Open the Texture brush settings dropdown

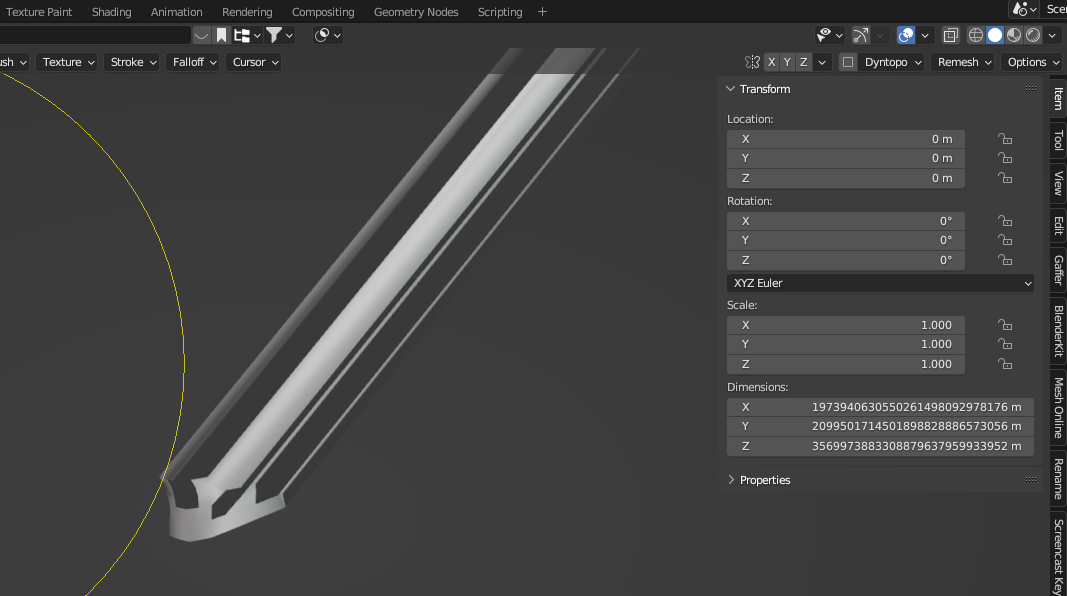(67, 62)
